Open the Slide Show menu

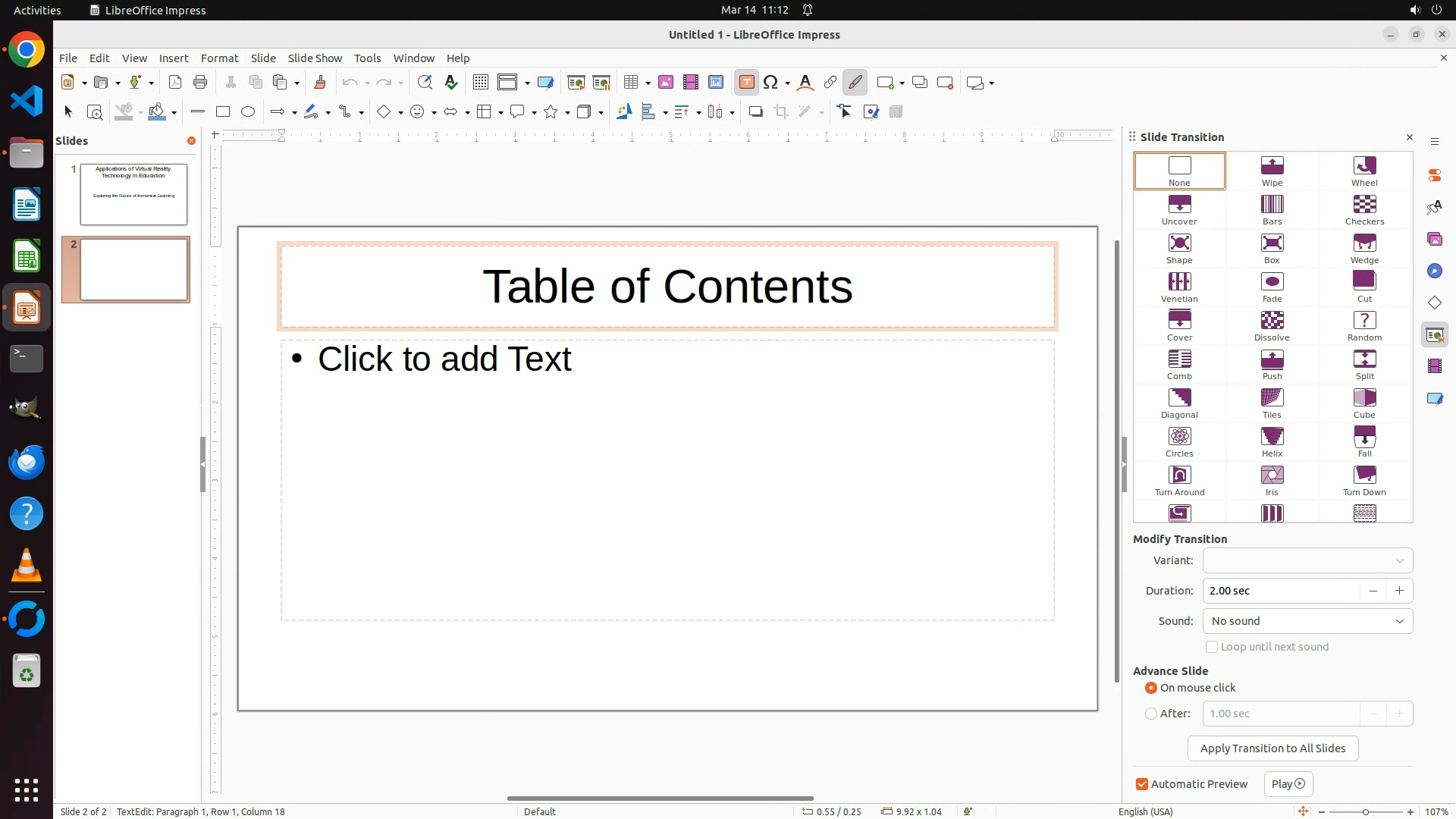click(x=315, y=58)
